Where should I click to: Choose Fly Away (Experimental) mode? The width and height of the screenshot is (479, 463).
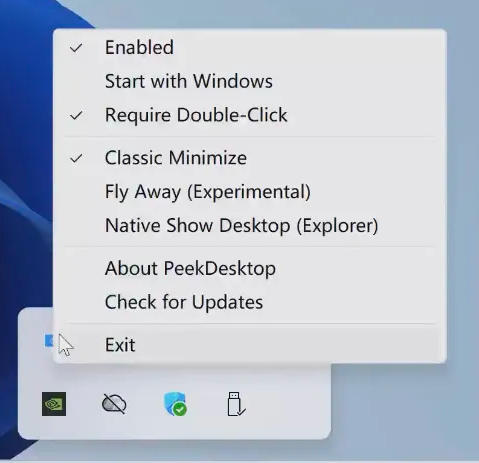tap(250, 192)
